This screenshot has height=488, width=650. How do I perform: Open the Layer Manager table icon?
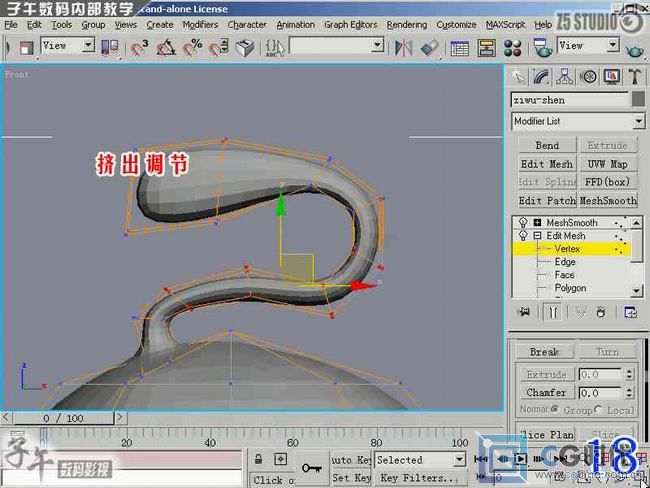tap(459, 48)
